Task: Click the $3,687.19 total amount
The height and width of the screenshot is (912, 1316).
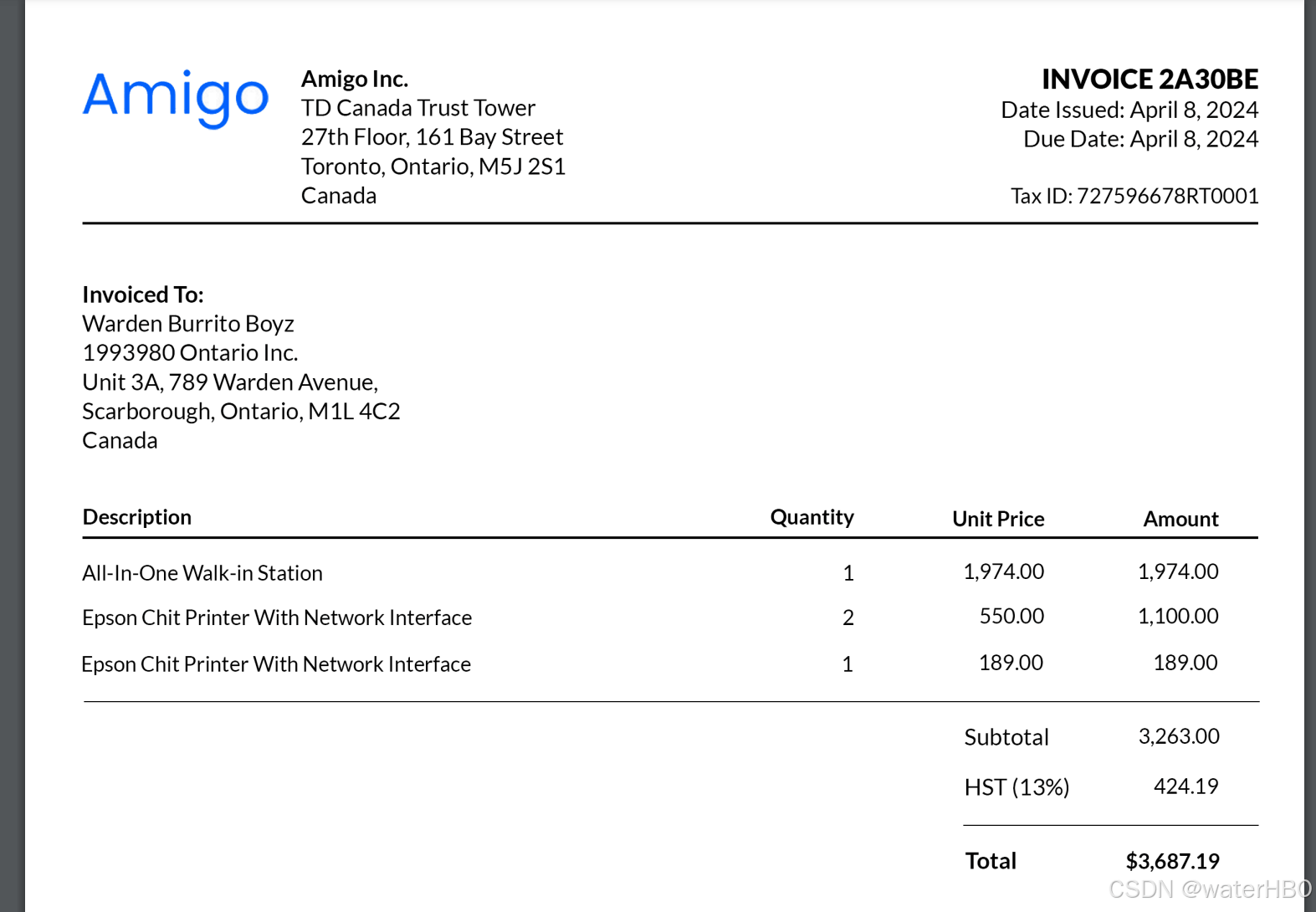Action: pos(1172,861)
